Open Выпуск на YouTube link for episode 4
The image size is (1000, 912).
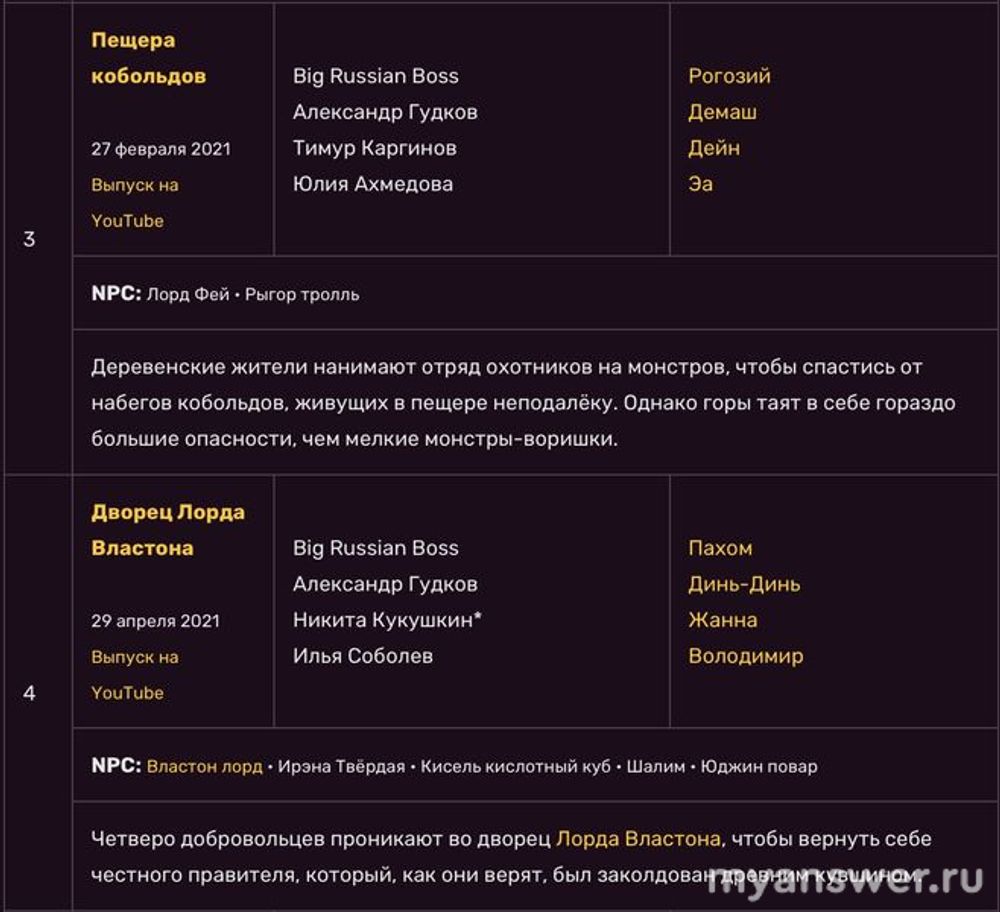(x=134, y=675)
